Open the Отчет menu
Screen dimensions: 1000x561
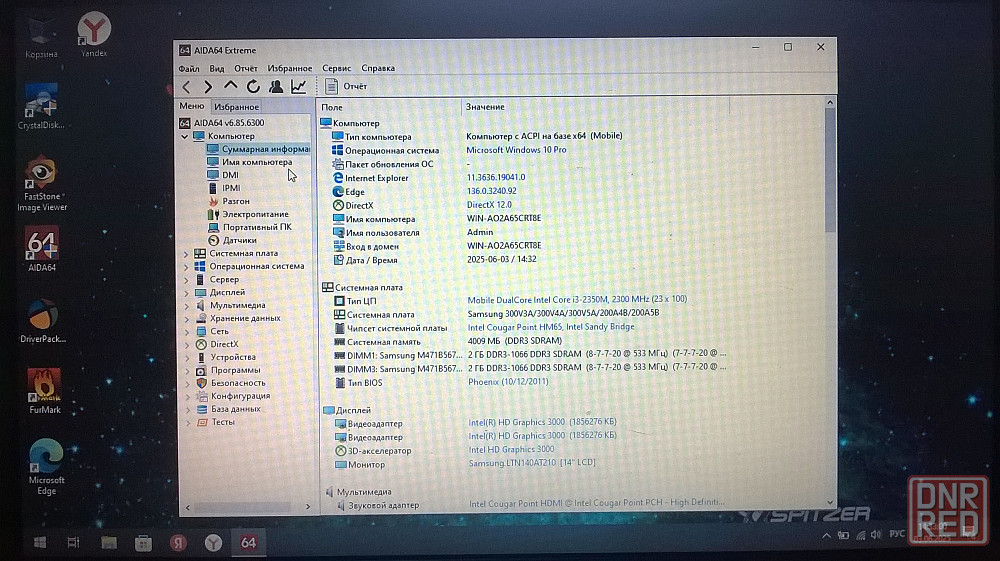[x=246, y=68]
